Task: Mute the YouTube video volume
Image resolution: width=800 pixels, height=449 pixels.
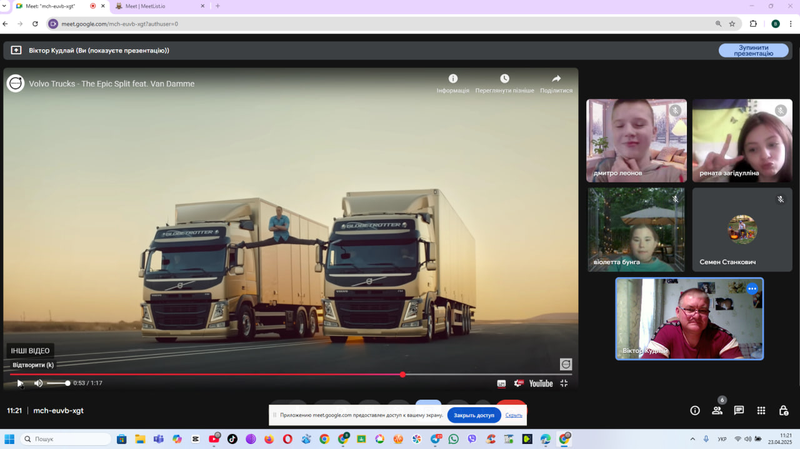Action: (x=38, y=383)
